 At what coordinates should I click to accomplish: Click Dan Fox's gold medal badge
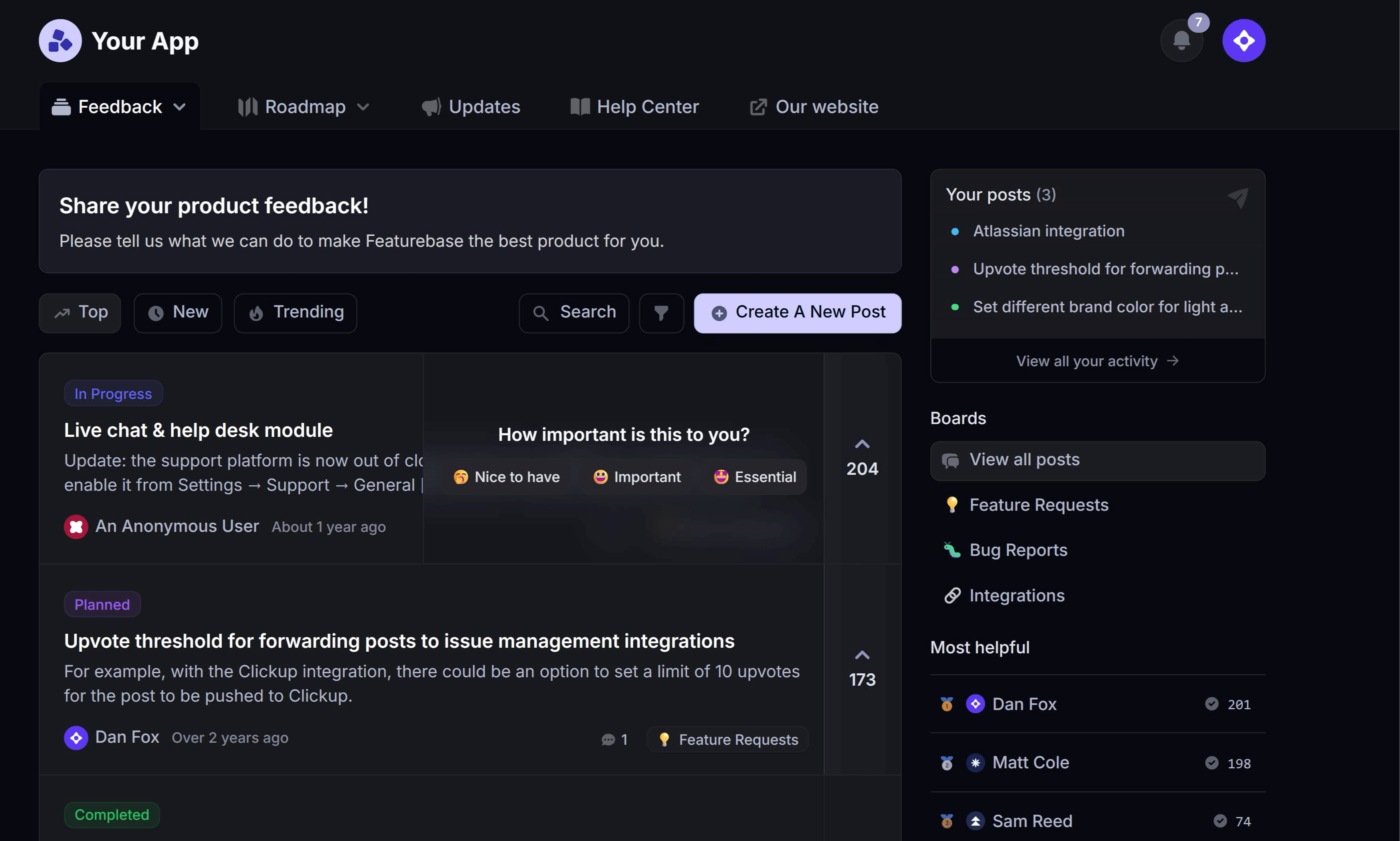tap(947, 704)
